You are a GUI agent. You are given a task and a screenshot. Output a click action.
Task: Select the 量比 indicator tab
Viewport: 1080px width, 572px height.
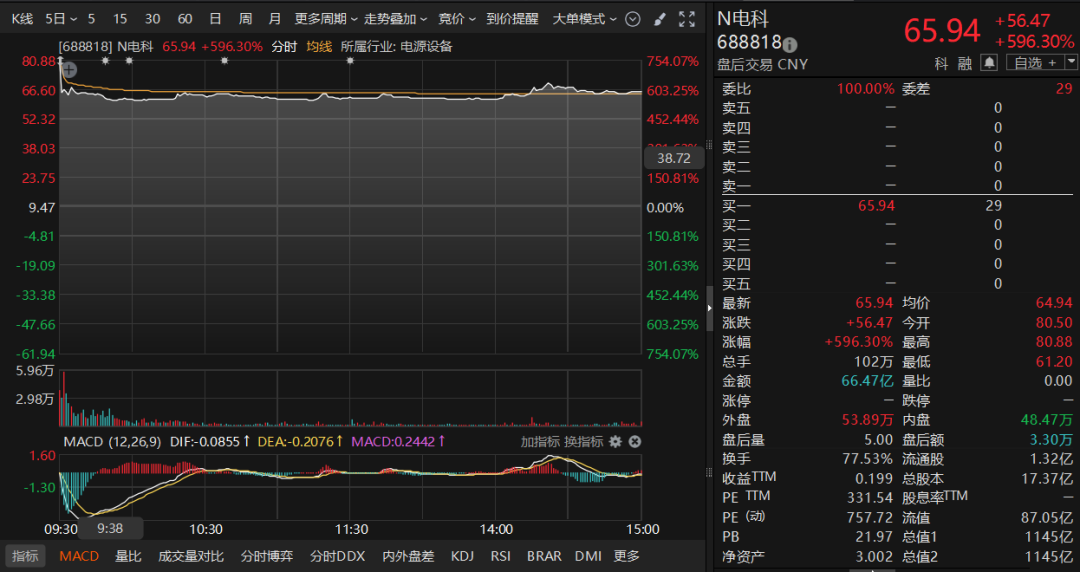(128, 556)
